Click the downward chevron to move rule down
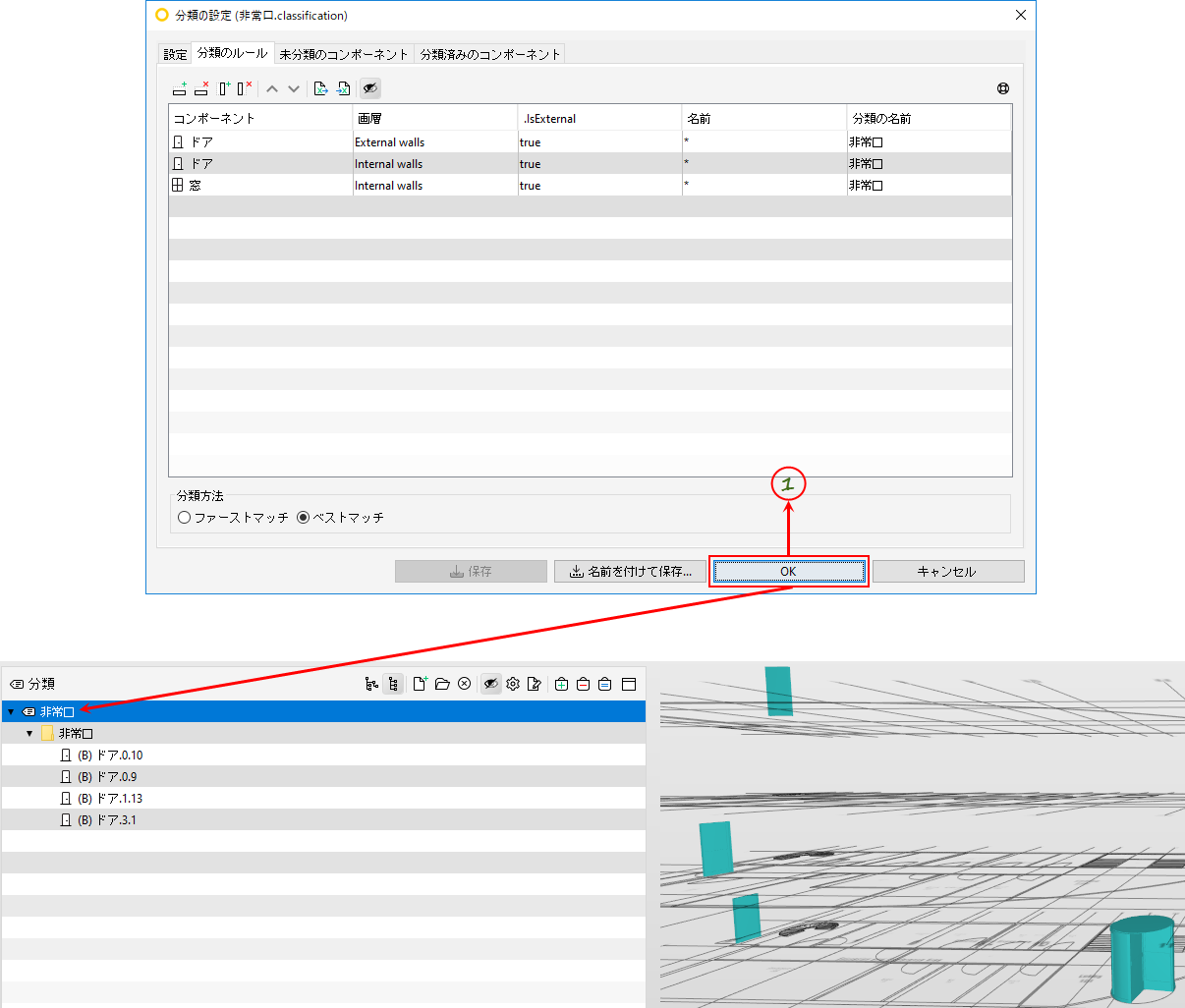 (294, 88)
